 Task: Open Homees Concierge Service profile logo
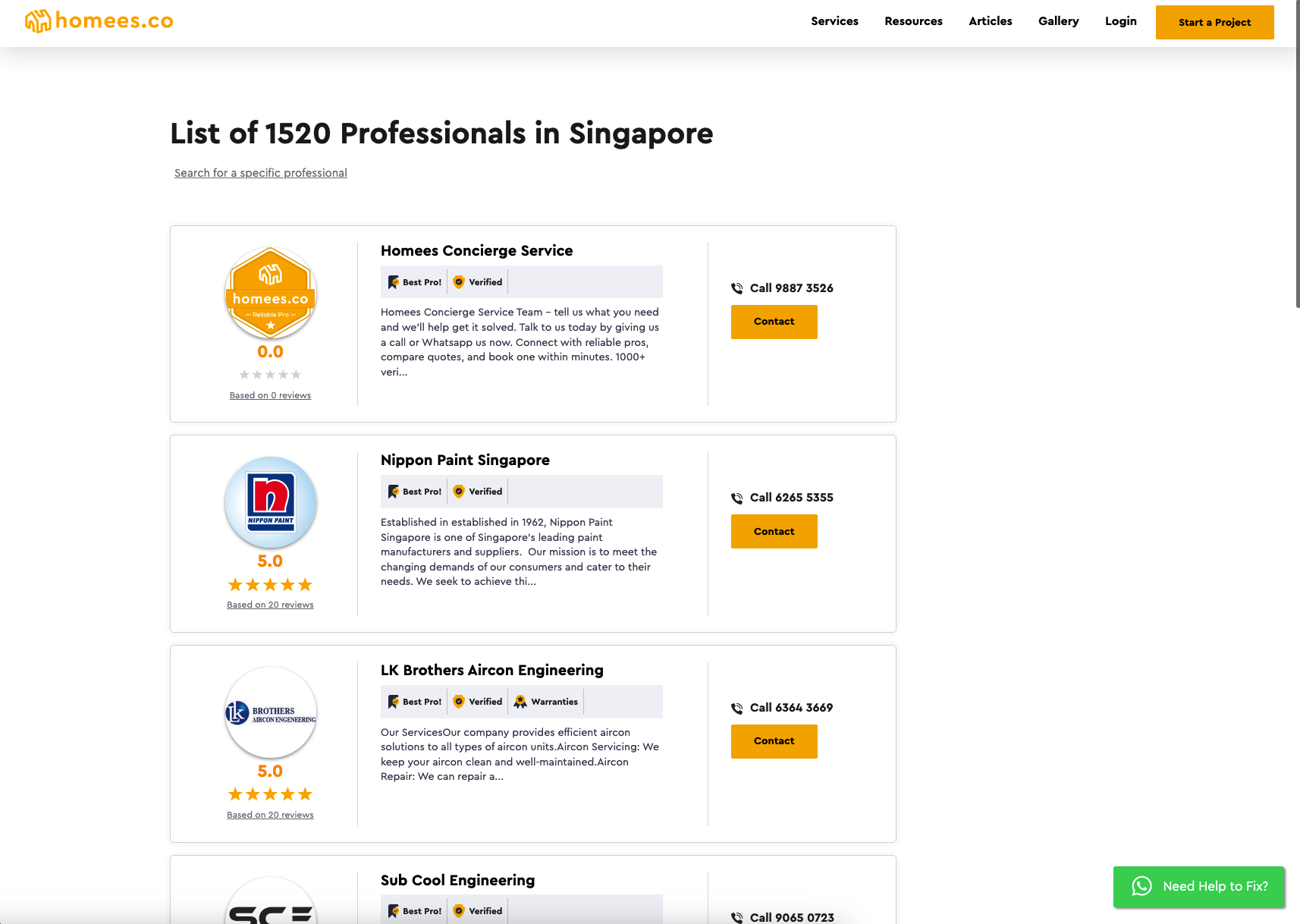coord(271,293)
